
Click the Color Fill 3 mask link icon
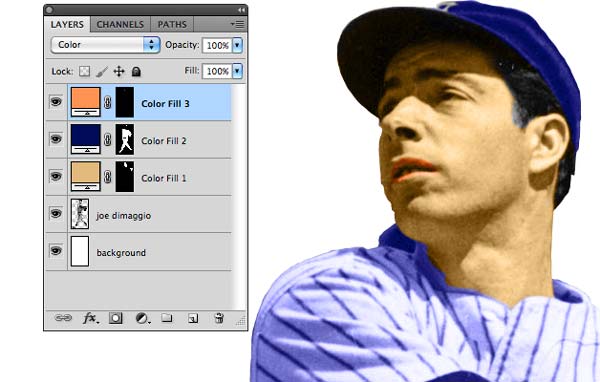tap(108, 102)
